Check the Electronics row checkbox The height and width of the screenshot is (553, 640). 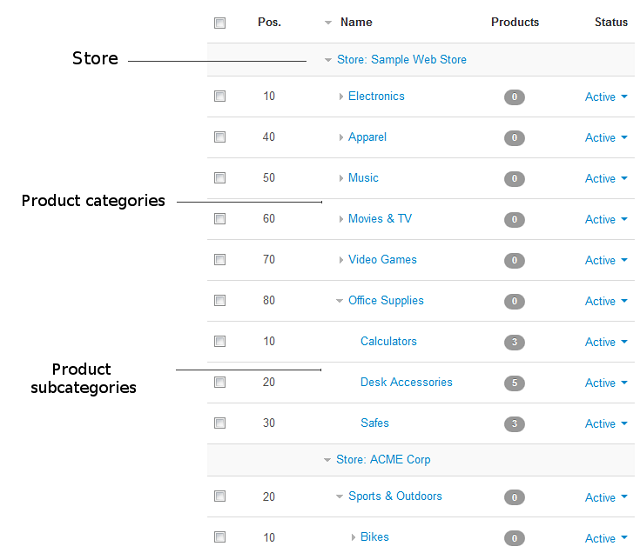coord(220,96)
